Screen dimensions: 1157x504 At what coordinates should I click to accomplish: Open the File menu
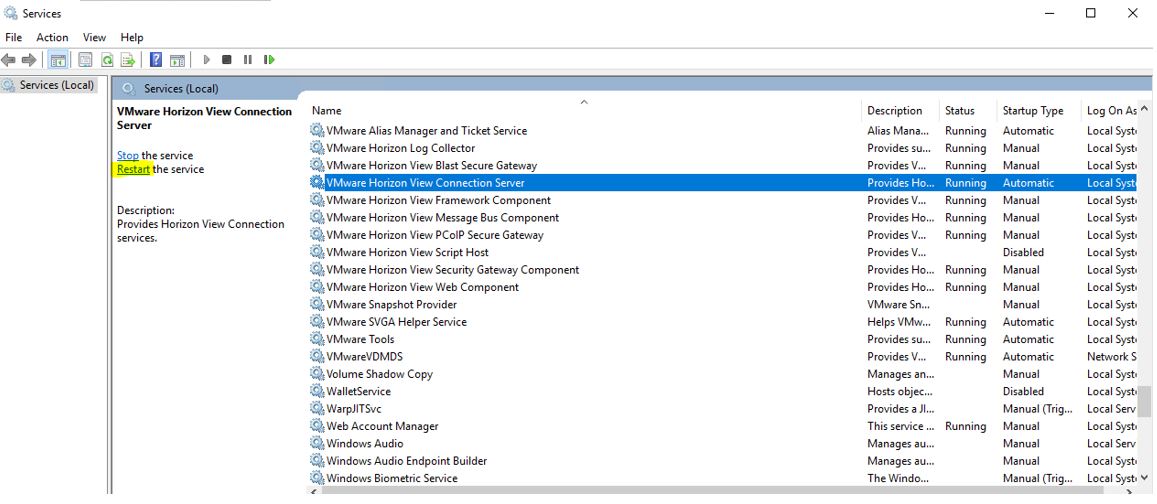[13, 37]
